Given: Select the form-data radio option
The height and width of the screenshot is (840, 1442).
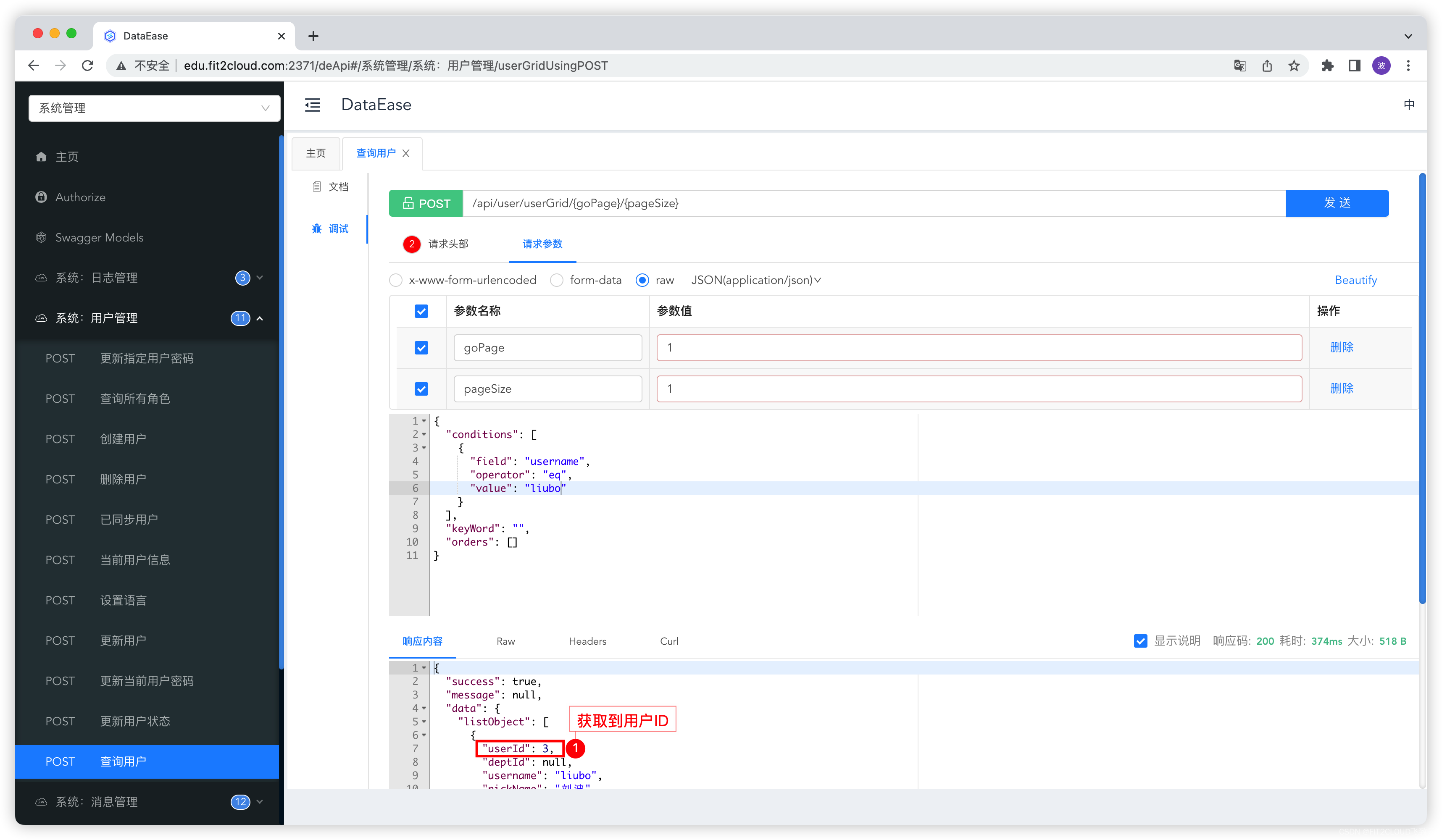Looking at the screenshot, I should tap(557, 280).
